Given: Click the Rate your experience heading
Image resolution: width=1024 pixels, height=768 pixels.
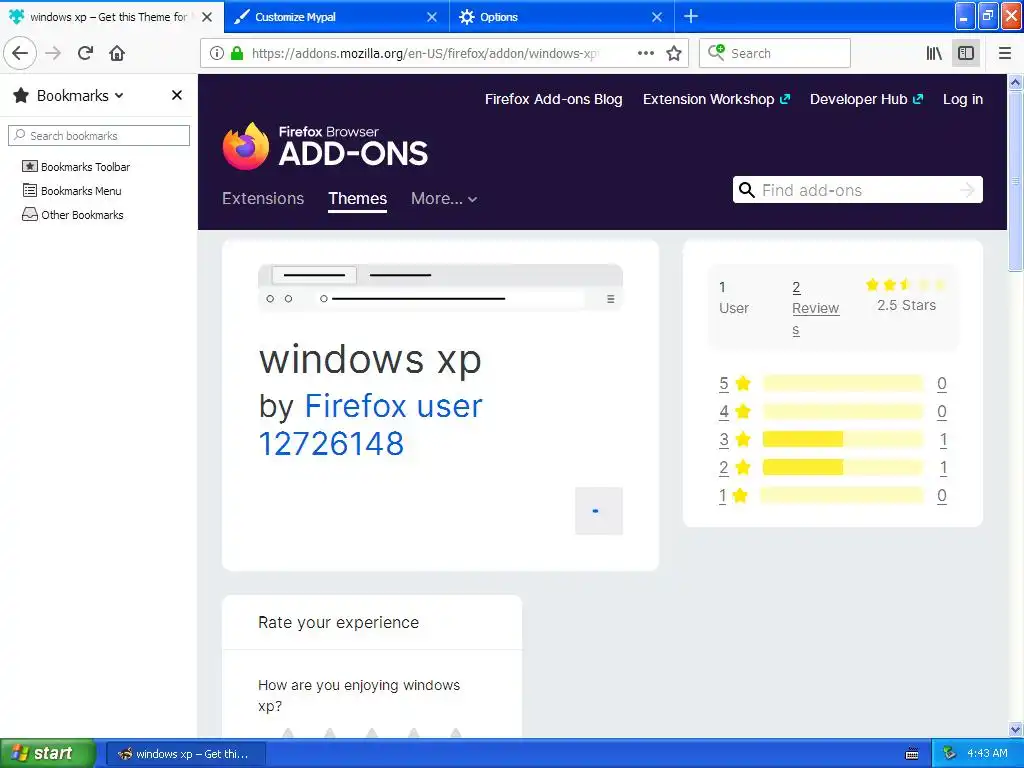Looking at the screenshot, I should pyautogui.click(x=338, y=622).
